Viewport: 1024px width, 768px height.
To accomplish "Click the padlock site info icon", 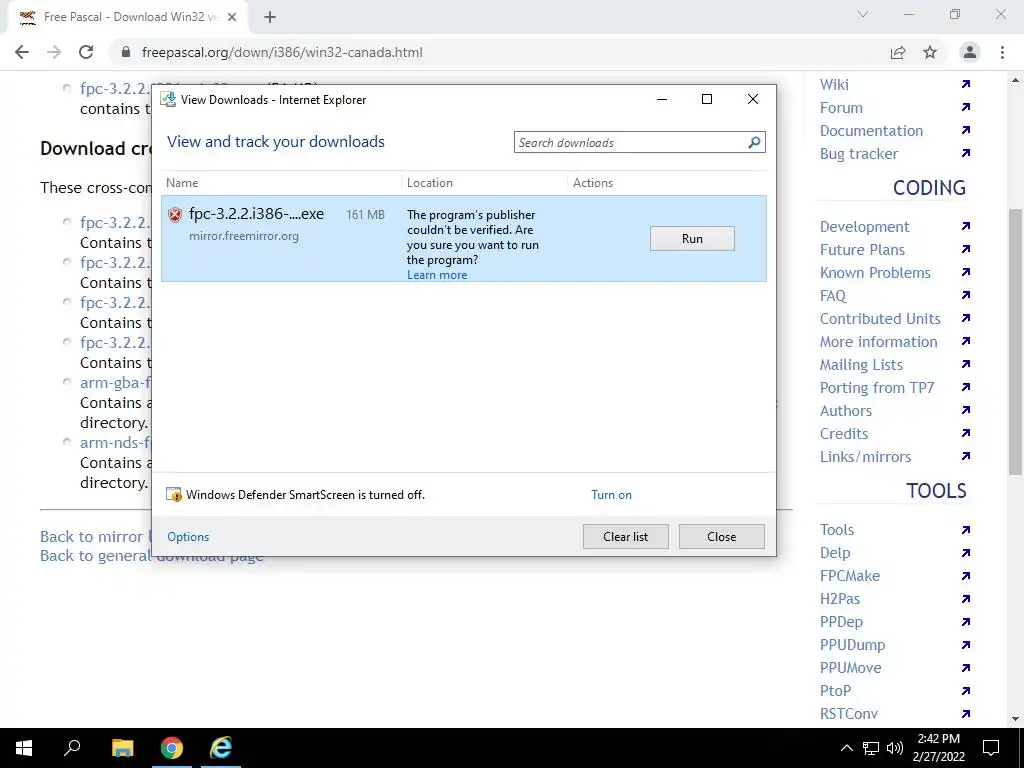I will click(126, 52).
